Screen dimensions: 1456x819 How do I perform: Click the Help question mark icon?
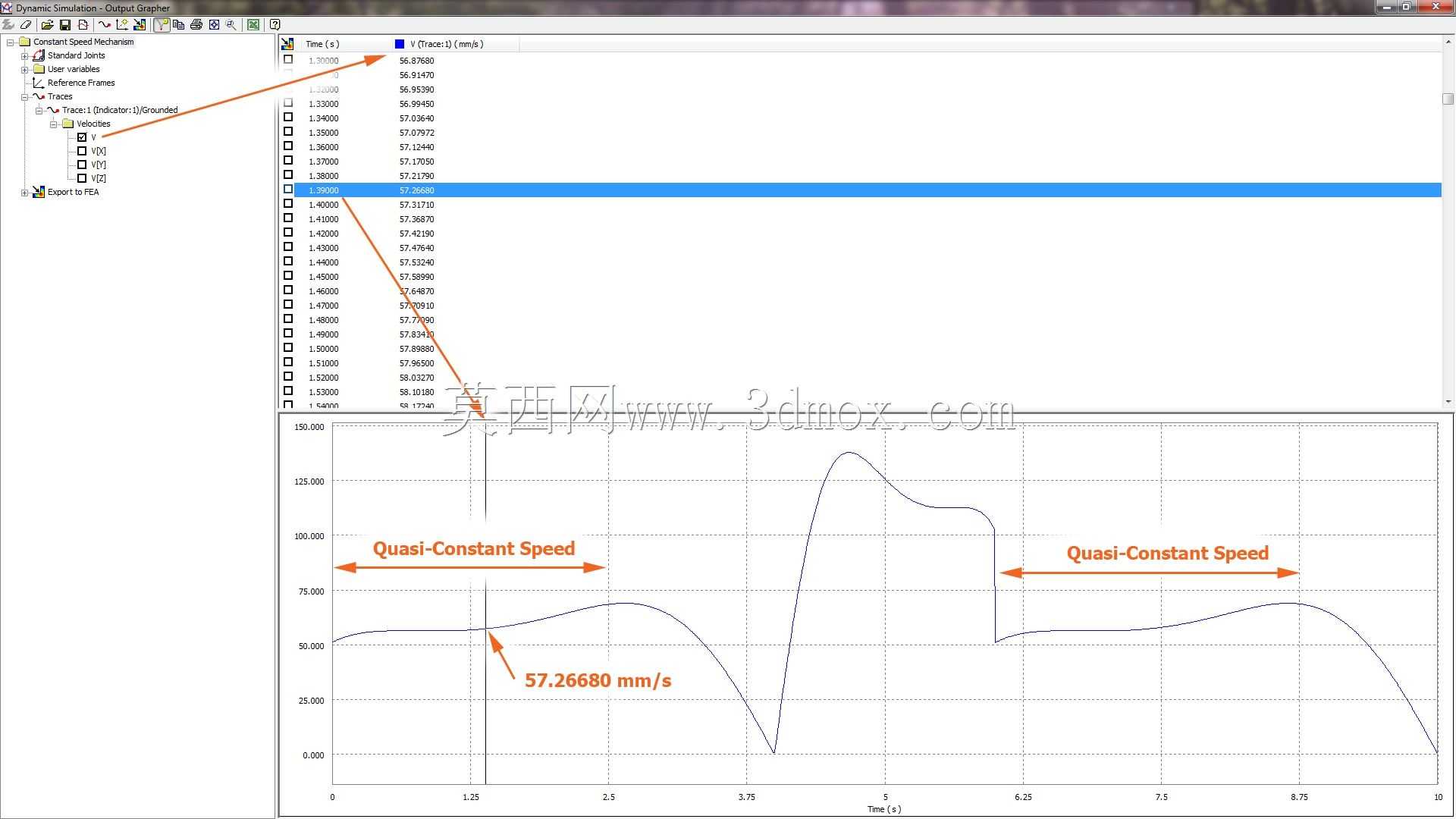275,25
